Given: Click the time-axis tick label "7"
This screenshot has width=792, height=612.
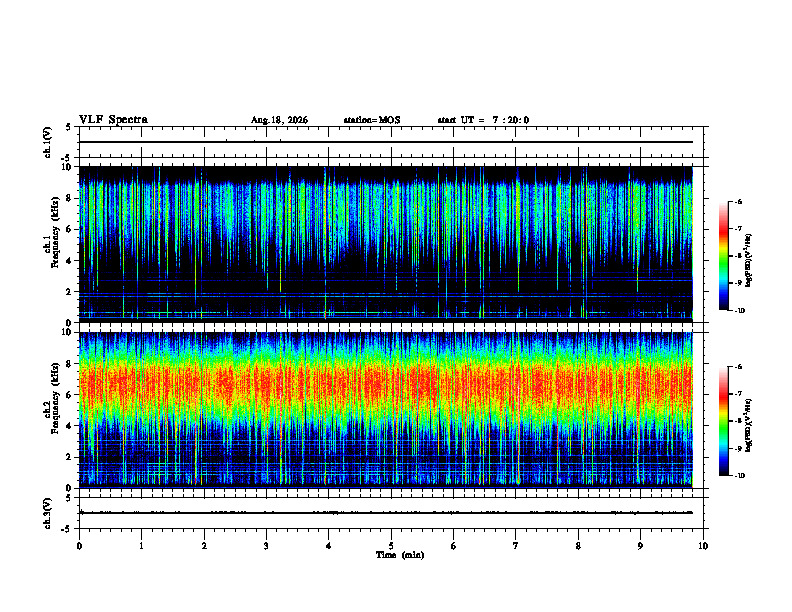Looking at the screenshot, I should click(516, 546).
